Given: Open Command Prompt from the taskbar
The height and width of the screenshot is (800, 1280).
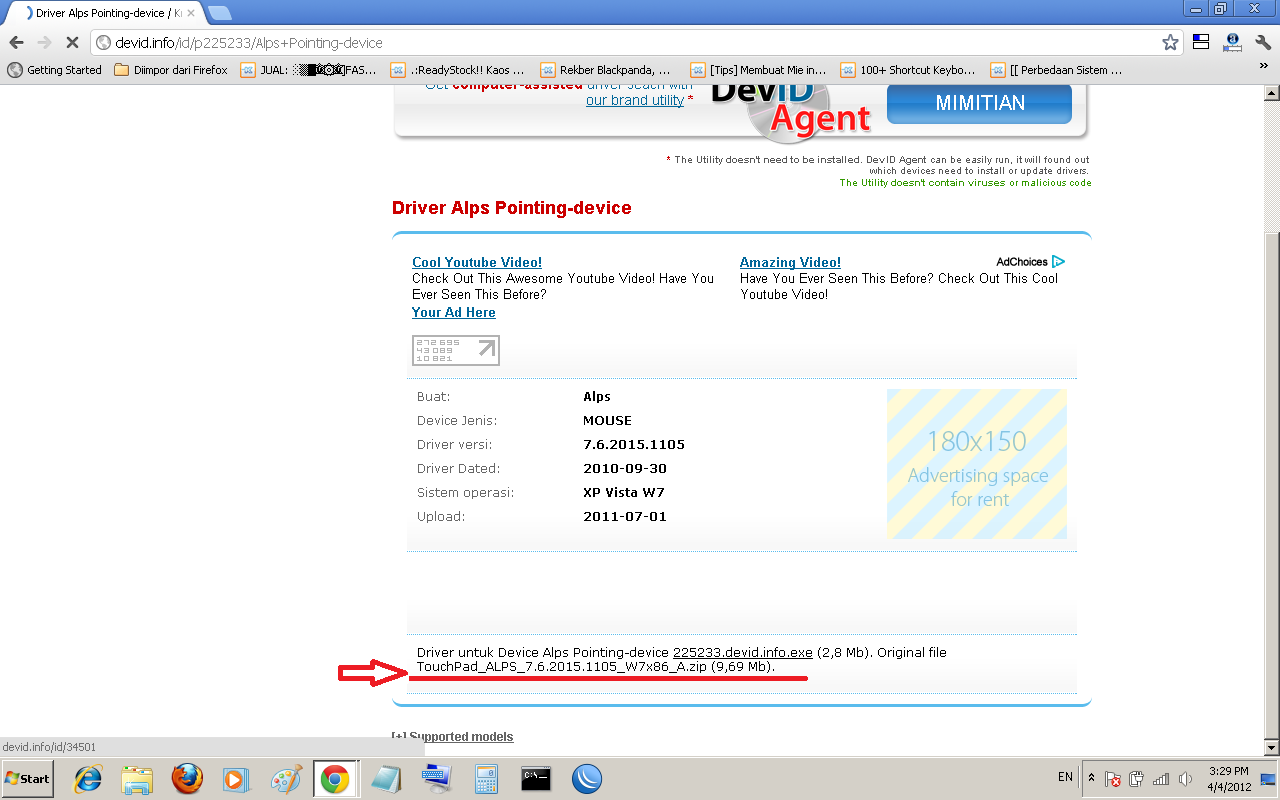Looking at the screenshot, I should pos(536,778).
